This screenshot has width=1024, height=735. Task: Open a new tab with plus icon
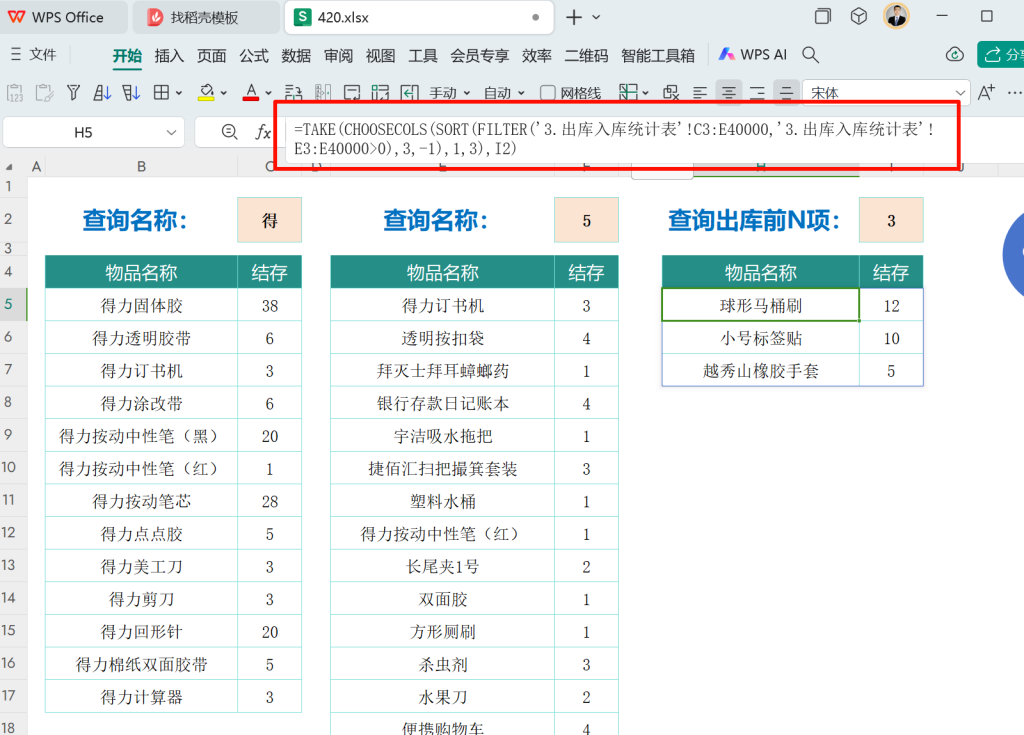coord(574,17)
